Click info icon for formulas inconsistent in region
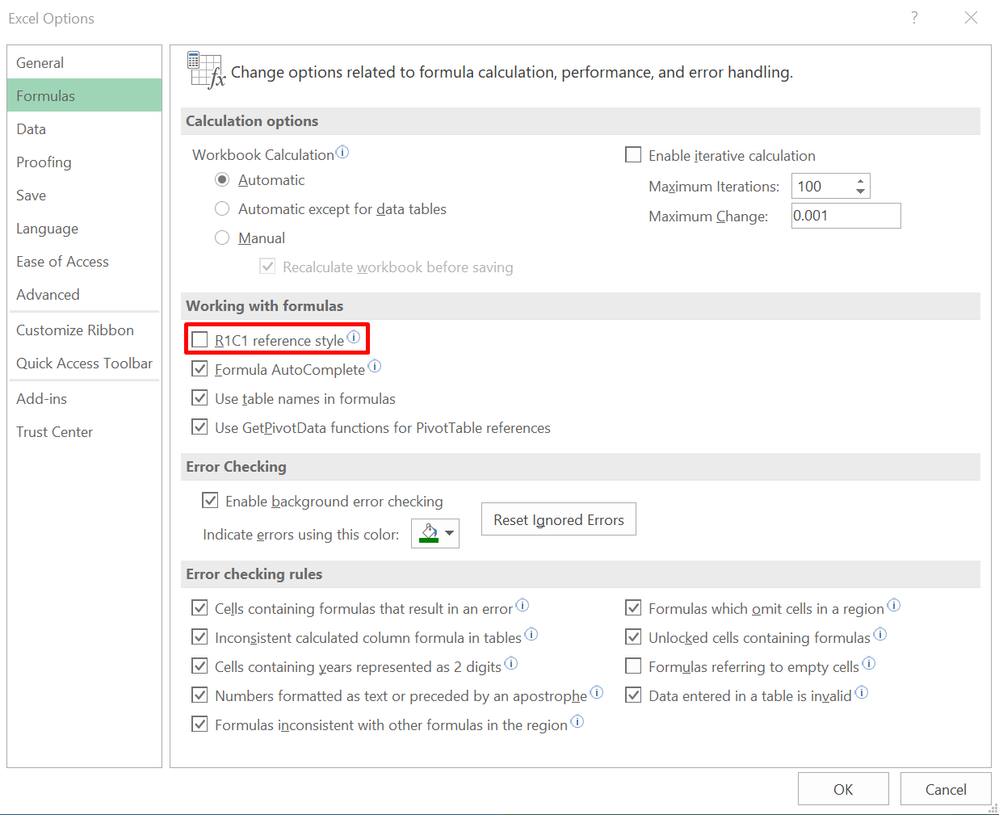The image size is (999, 815). (577, 721)
